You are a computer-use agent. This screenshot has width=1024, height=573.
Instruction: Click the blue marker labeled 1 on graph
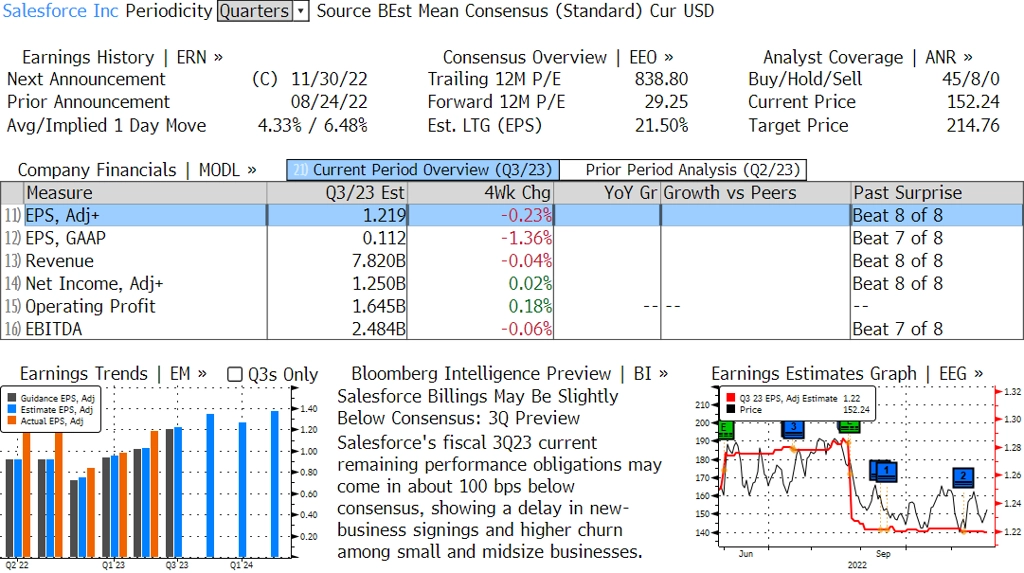886,470
